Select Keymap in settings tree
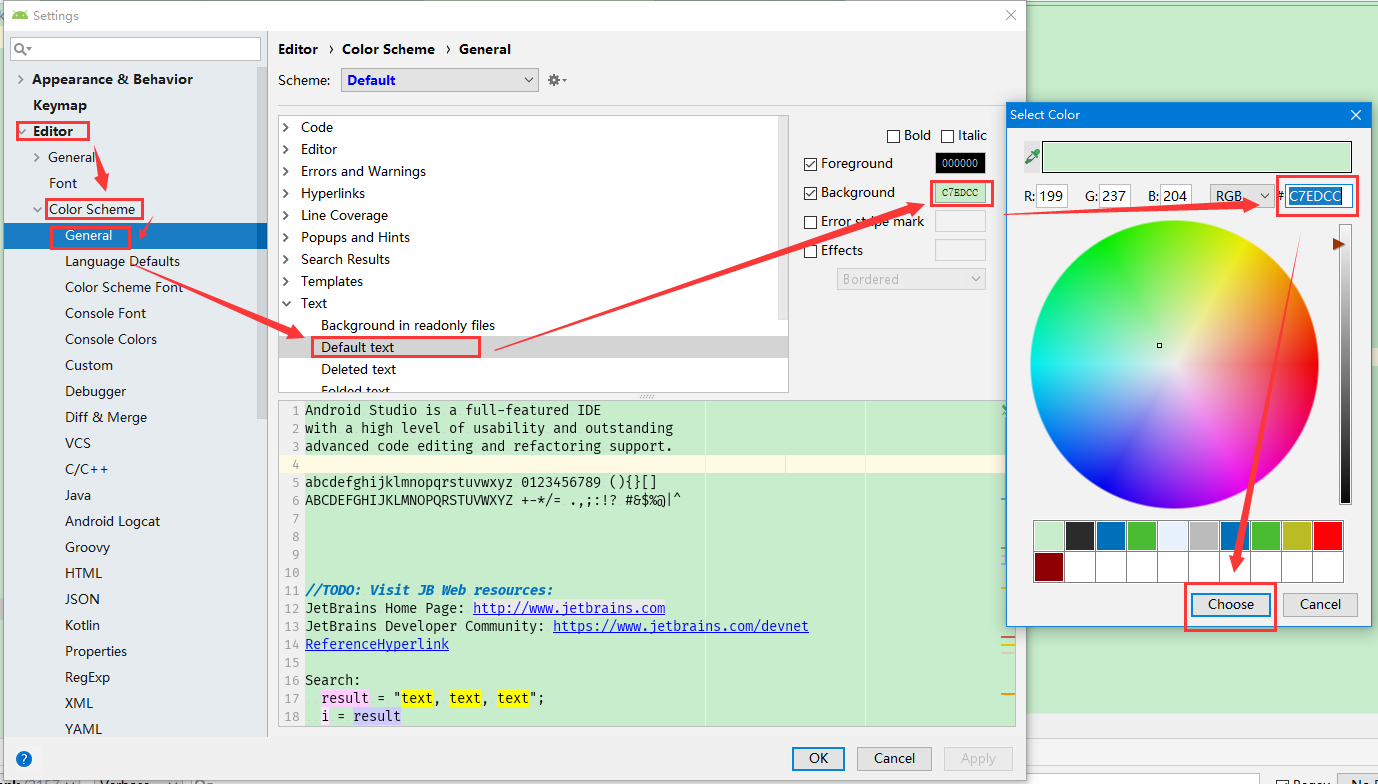1378x784 pixels. tap(60, 105)
